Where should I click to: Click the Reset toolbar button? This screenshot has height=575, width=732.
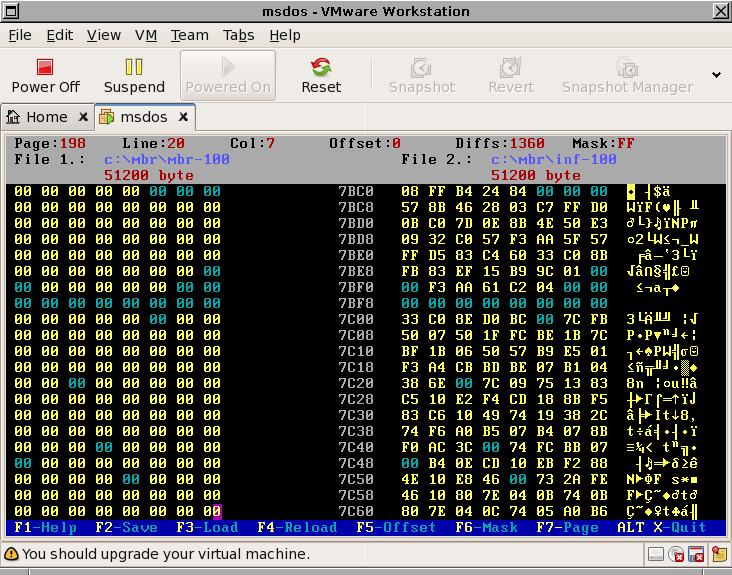click(321, 76)
